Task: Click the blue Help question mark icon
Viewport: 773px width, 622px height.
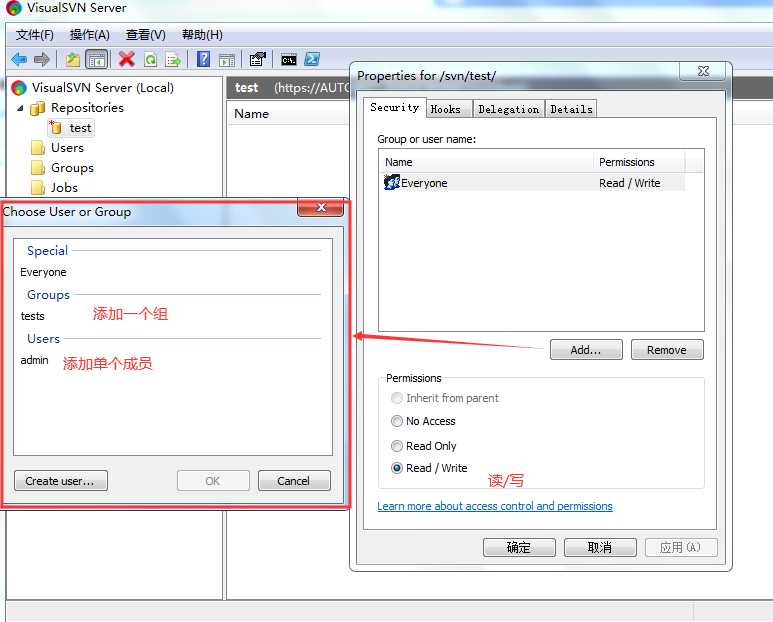Action: [204, 60]
